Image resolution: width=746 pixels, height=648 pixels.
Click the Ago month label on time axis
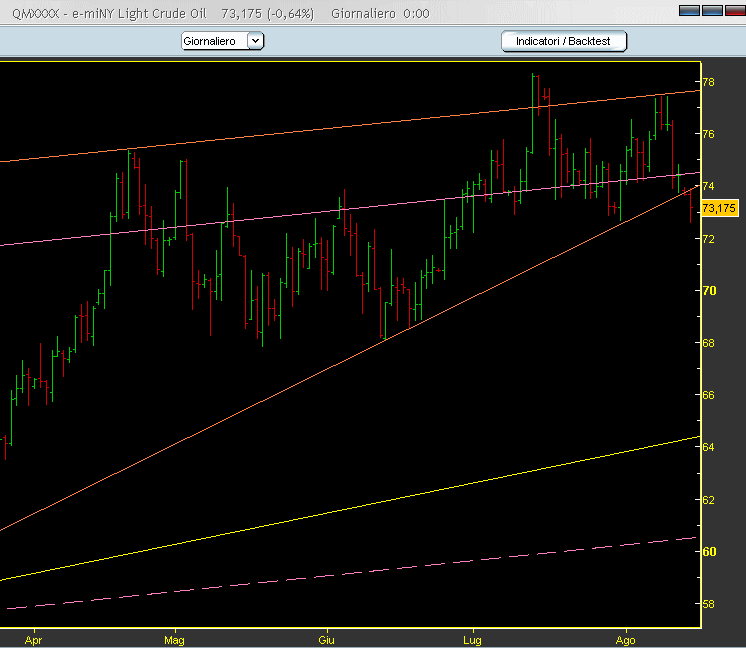point(626,640)
